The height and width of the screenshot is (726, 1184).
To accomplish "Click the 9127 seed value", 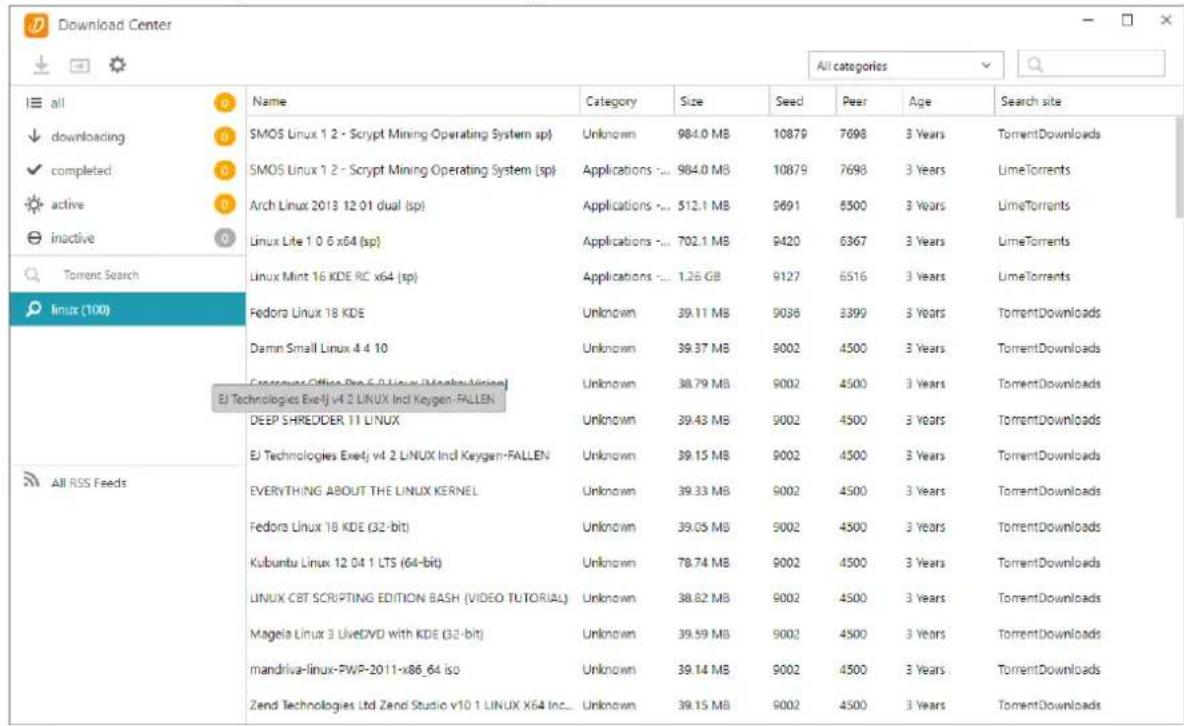I will tap(786, 276).
